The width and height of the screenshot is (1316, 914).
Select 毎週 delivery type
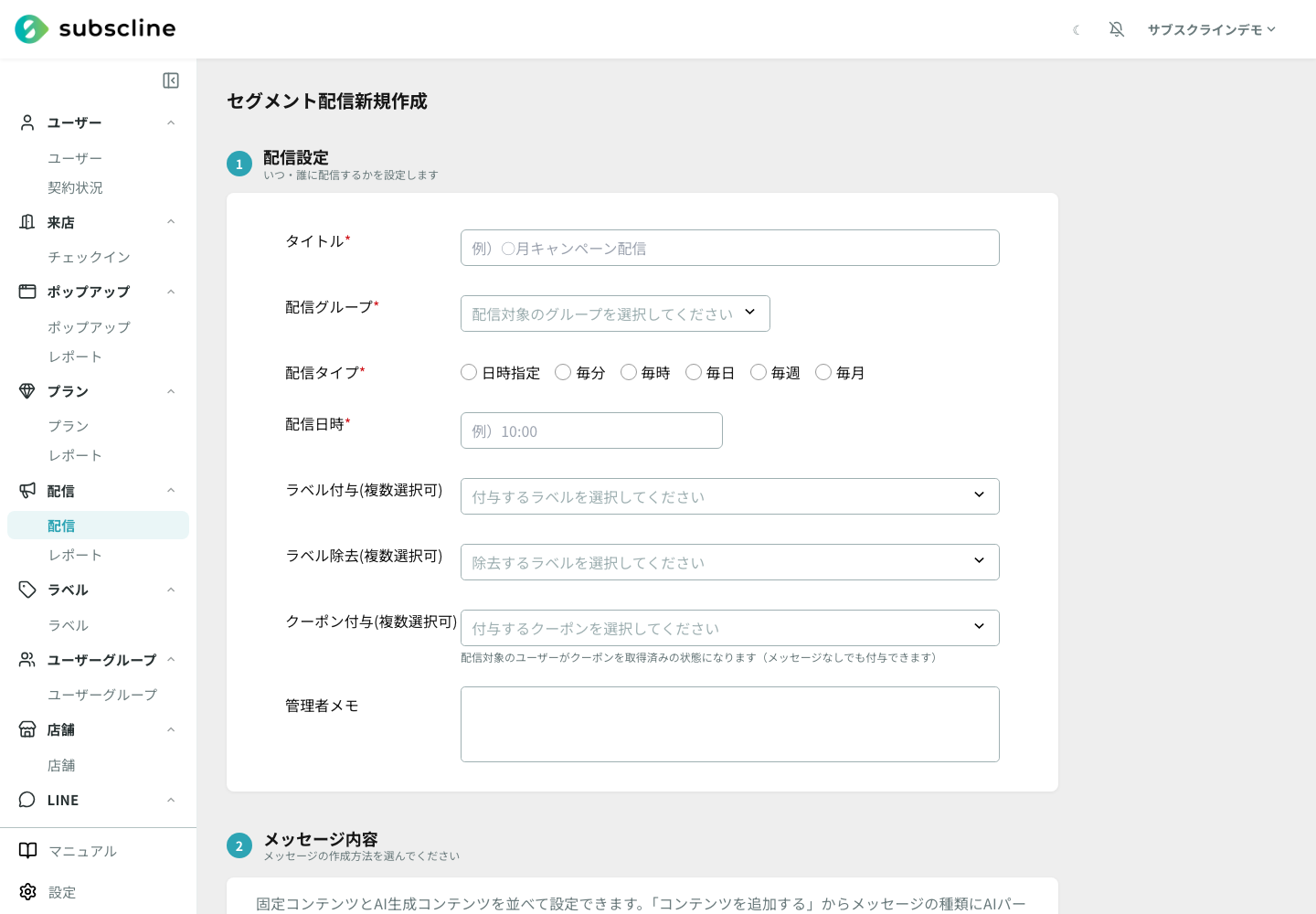759,372
